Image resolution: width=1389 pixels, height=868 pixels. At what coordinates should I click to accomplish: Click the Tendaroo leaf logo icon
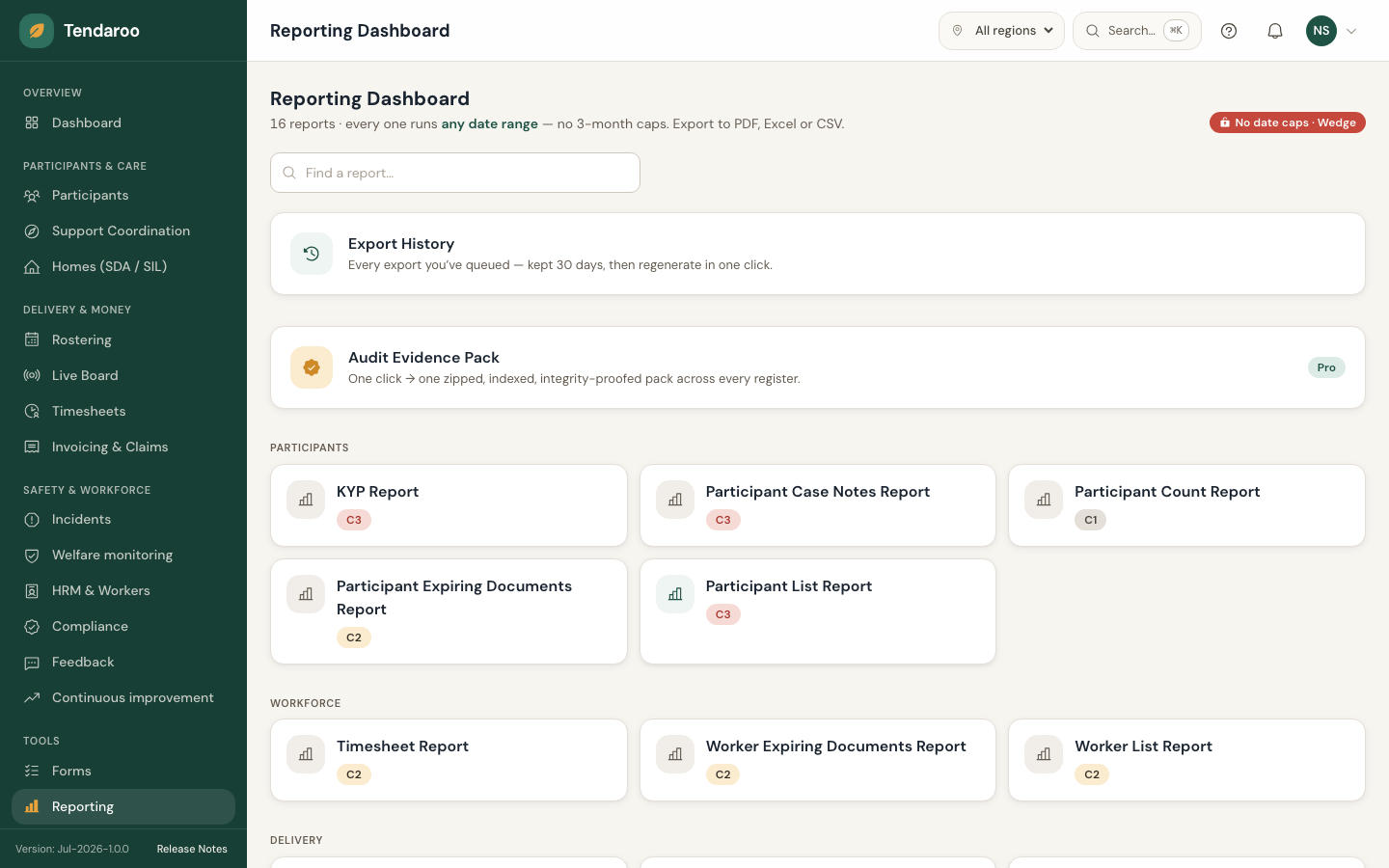tap(37, 31)
